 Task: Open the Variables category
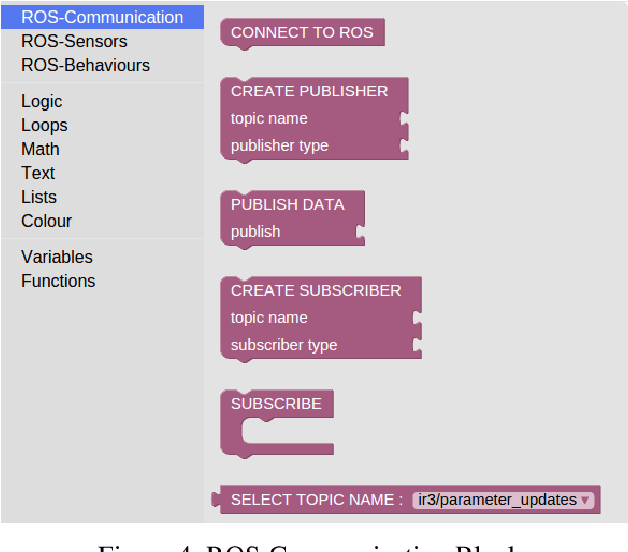click(56, 257)
